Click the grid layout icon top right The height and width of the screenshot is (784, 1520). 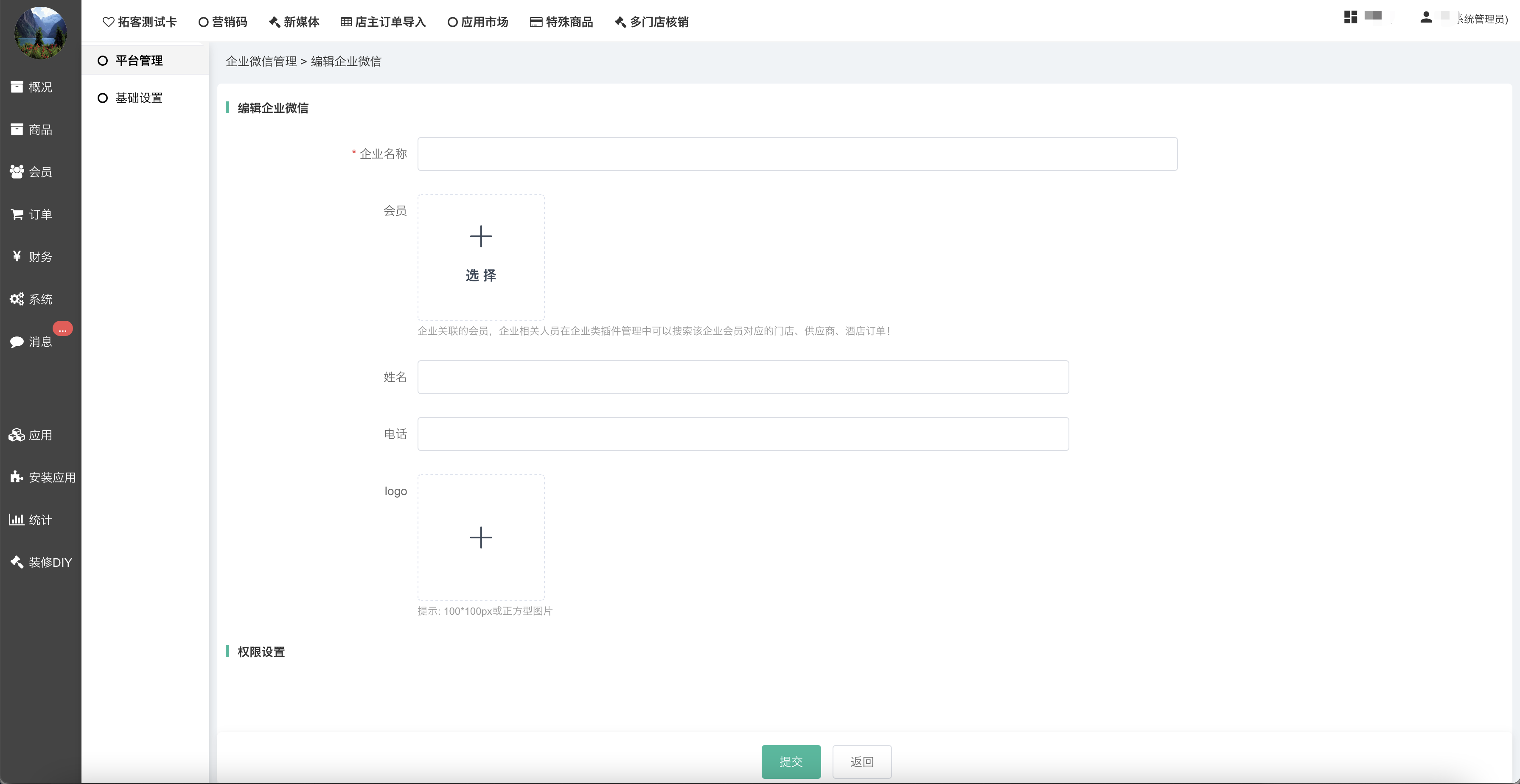[x=1350, y=17]
